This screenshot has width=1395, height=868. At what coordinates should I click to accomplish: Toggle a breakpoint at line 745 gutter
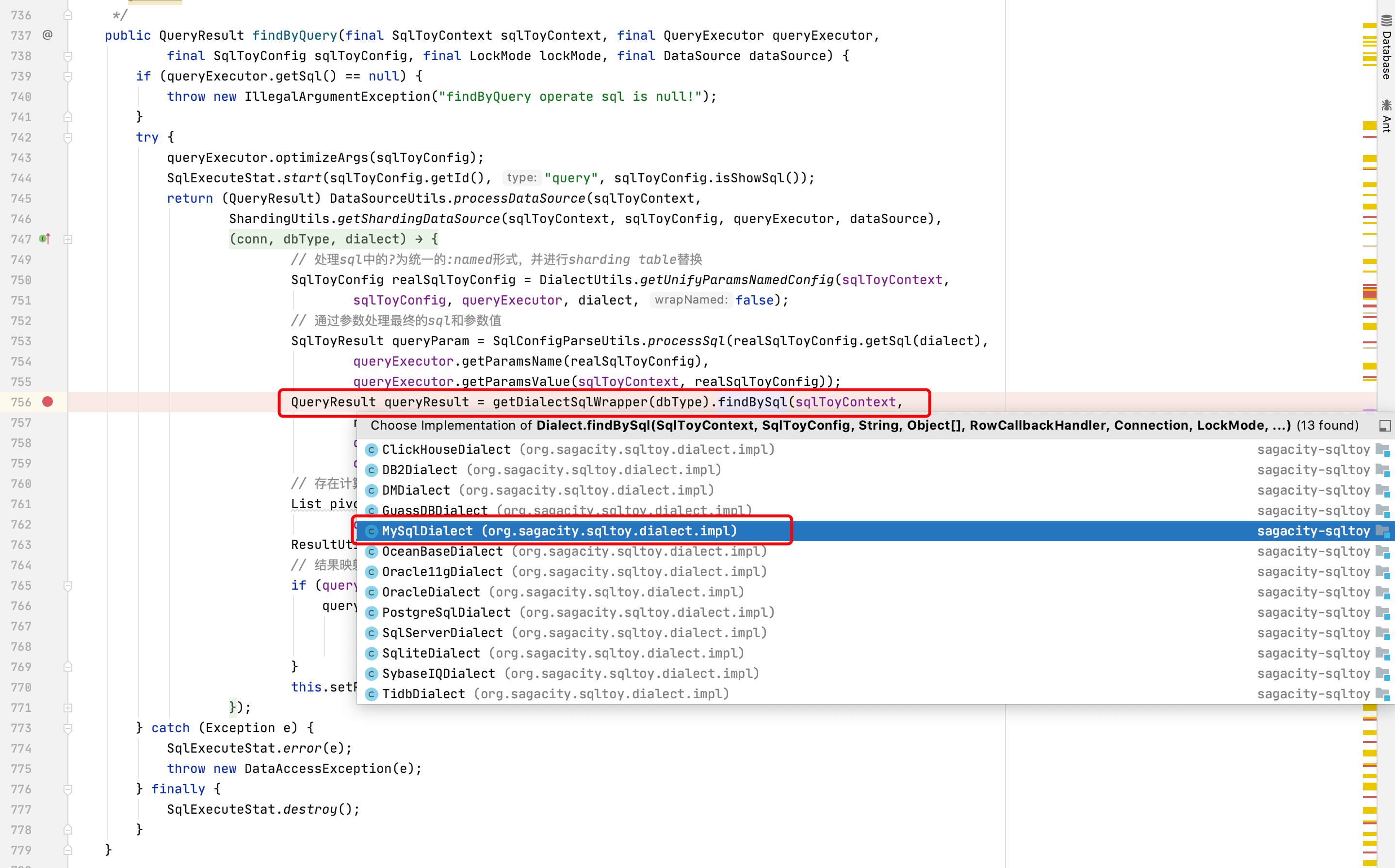pos(48,198)
